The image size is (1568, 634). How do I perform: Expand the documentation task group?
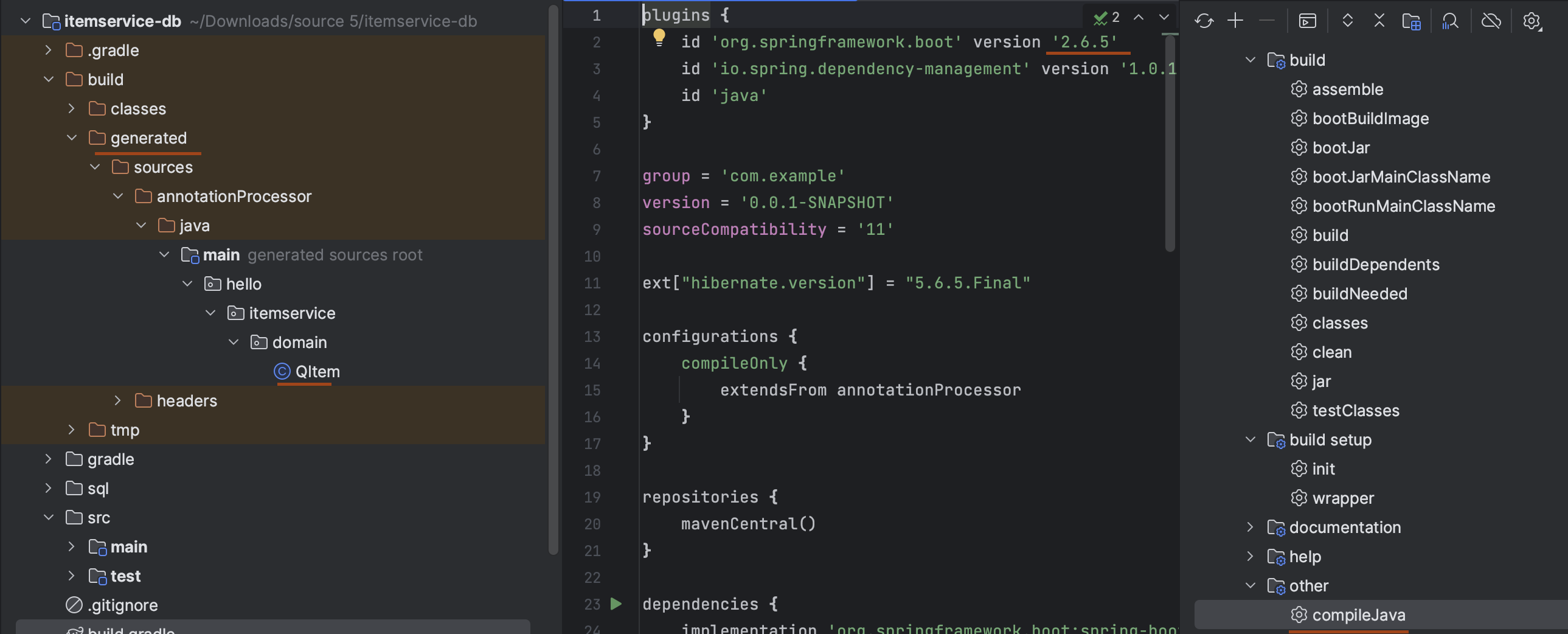click(1251, 528)
